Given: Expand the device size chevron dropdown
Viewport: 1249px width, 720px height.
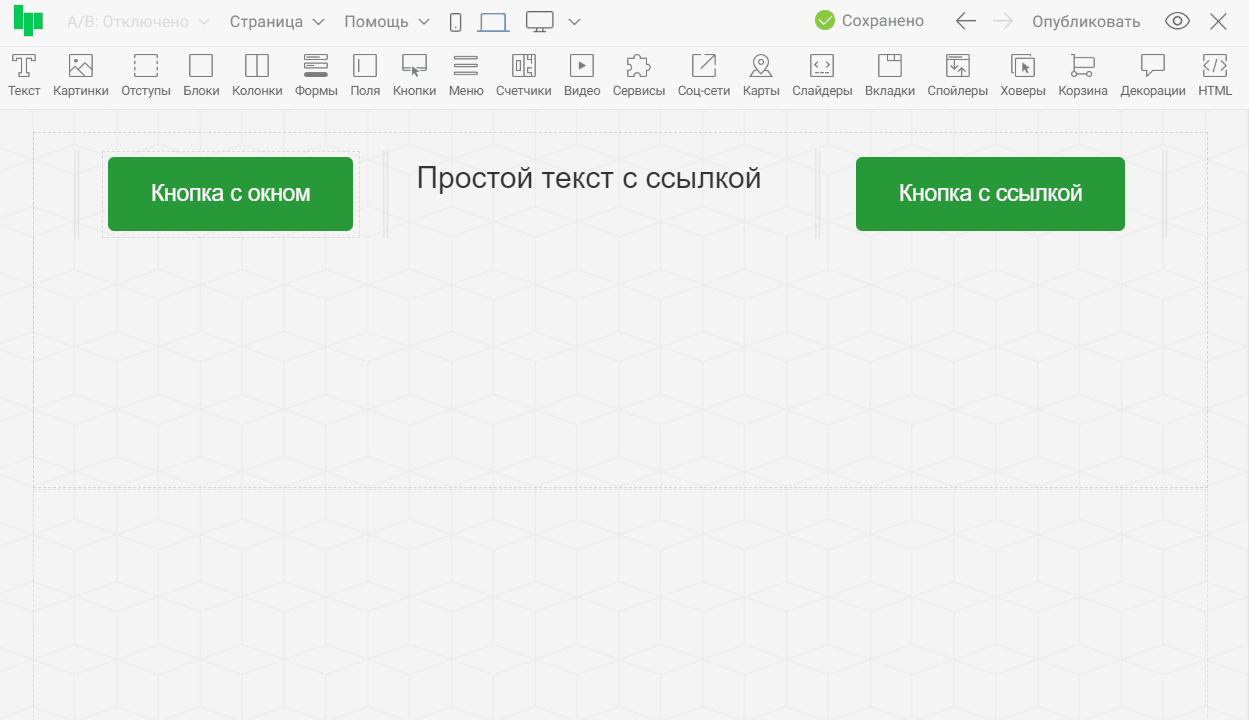Looking at the screenshot, I should 574,22.
